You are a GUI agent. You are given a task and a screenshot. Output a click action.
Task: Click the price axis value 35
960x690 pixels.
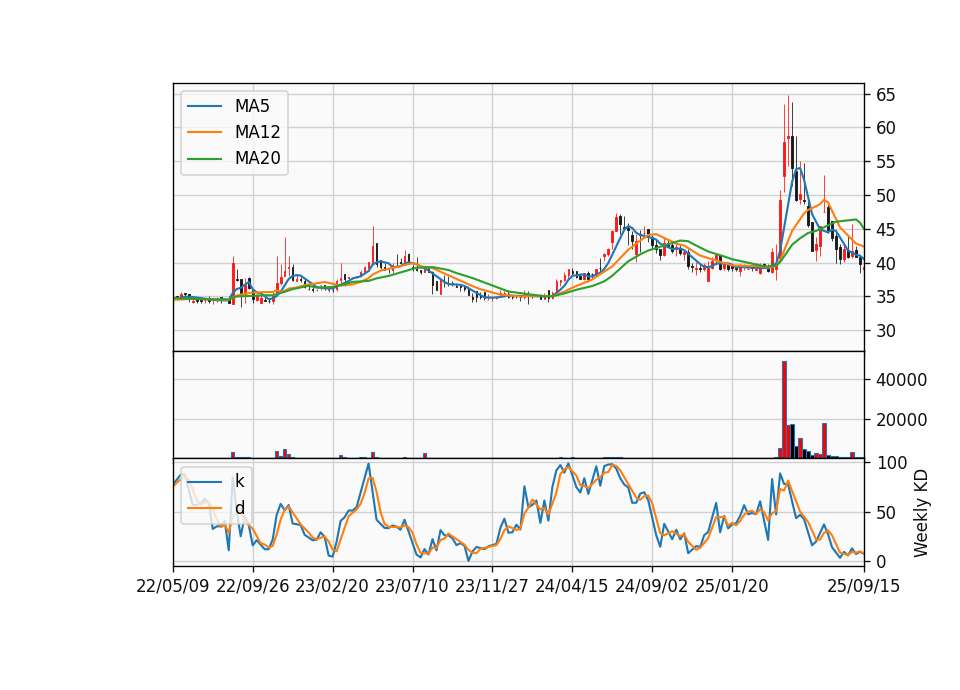(885, 298)
